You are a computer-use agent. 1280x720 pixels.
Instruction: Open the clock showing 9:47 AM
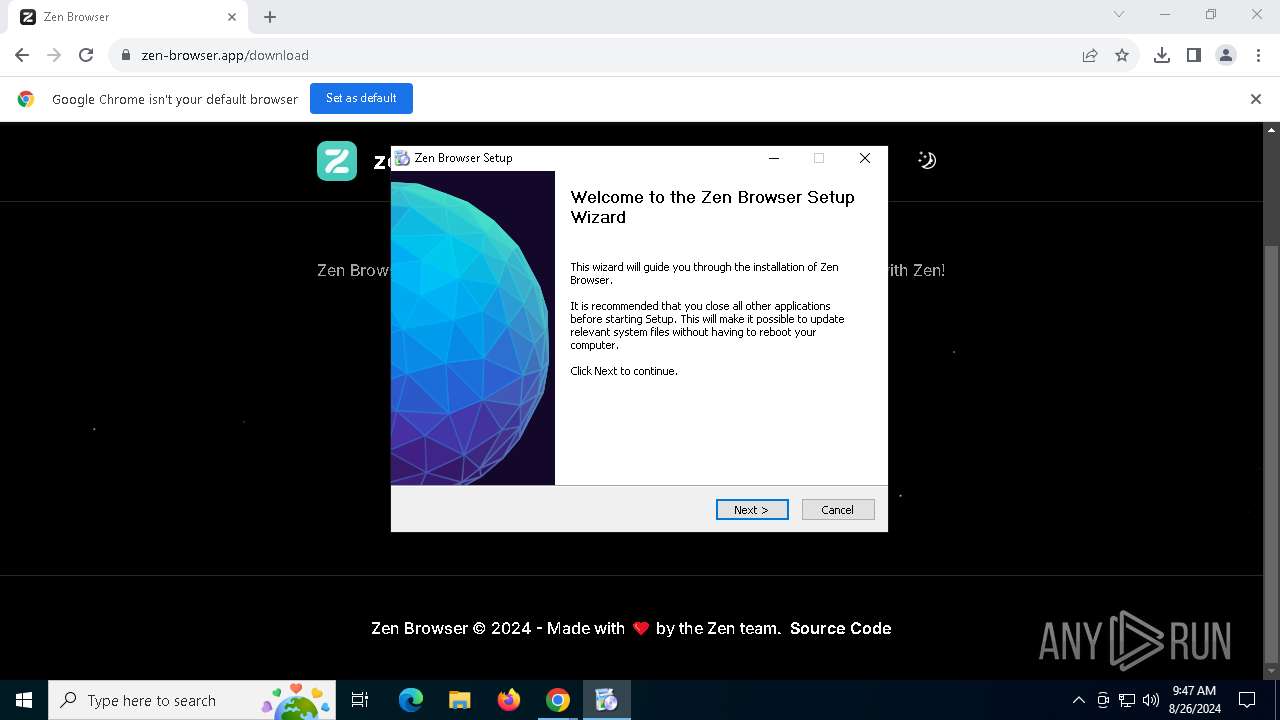(1194, 700)
